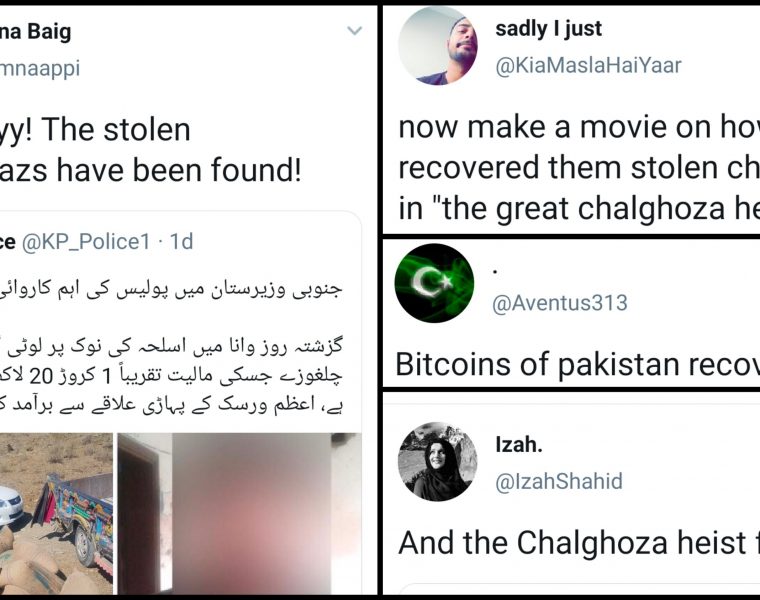Click Izah's black-and-white profile picture

[436, 460]
